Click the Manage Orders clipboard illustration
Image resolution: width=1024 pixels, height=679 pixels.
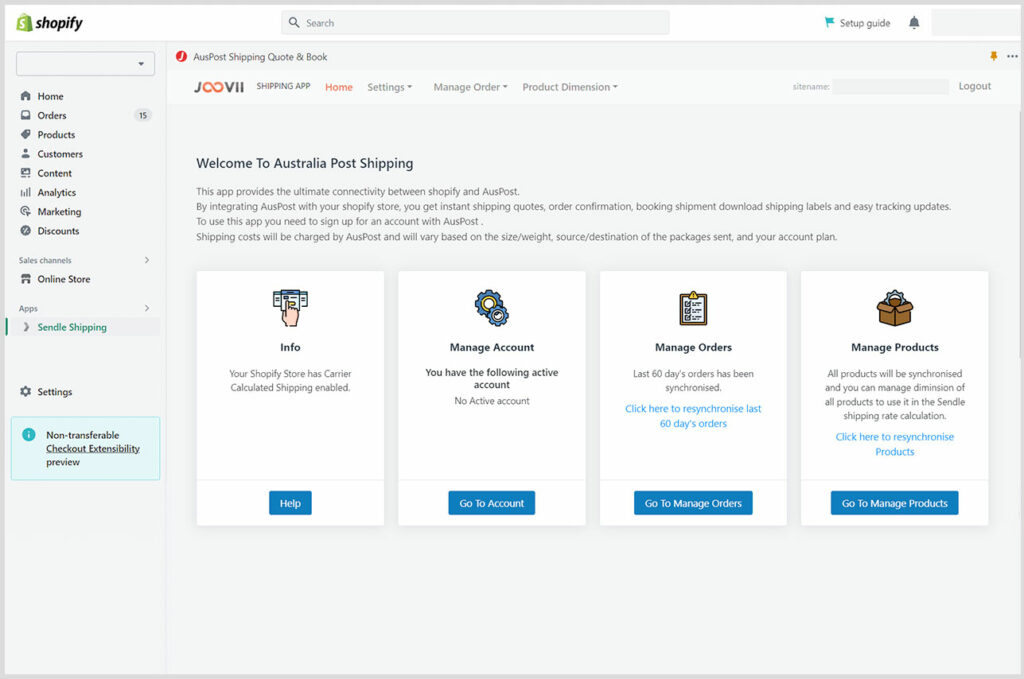(x=693, y=308)
